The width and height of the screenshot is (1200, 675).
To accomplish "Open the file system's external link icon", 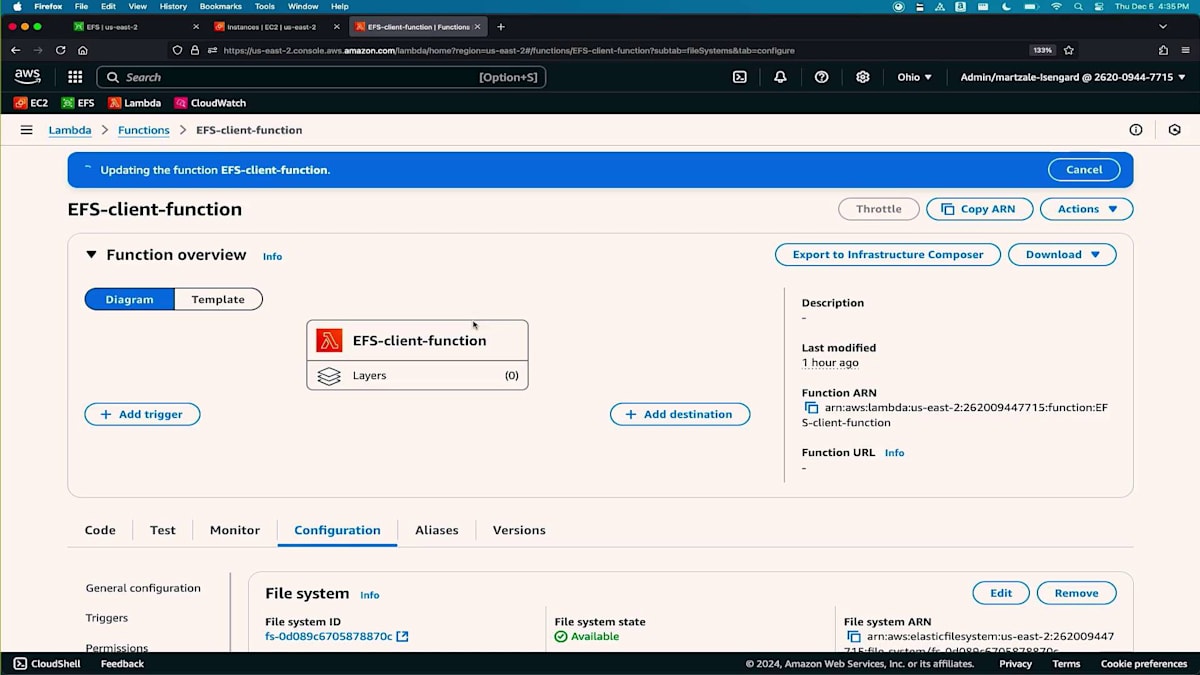I will tap(402, 636).
